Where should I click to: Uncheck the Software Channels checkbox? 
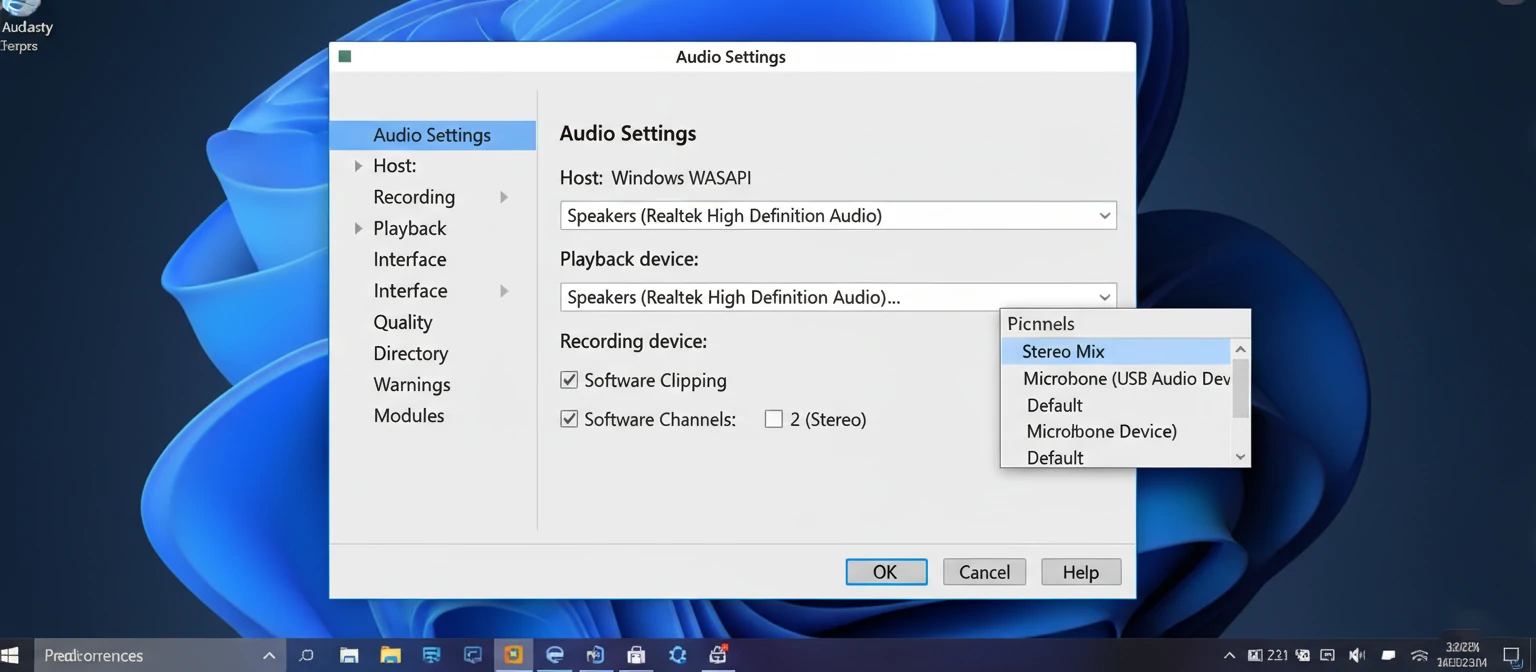tap(569, 419)
